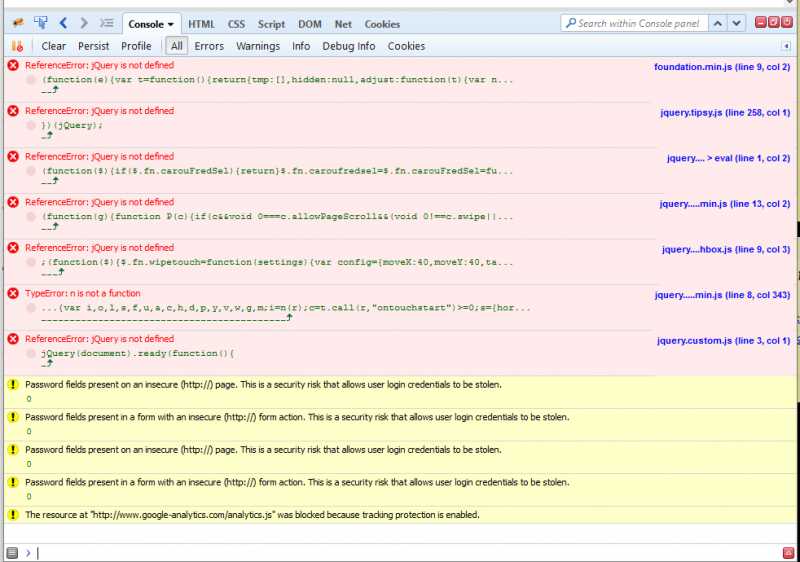Select jQuery(document).ready(function(){ code line
Image resolution: width=800 pixels, height=562 pixels.
coord(138,353)
